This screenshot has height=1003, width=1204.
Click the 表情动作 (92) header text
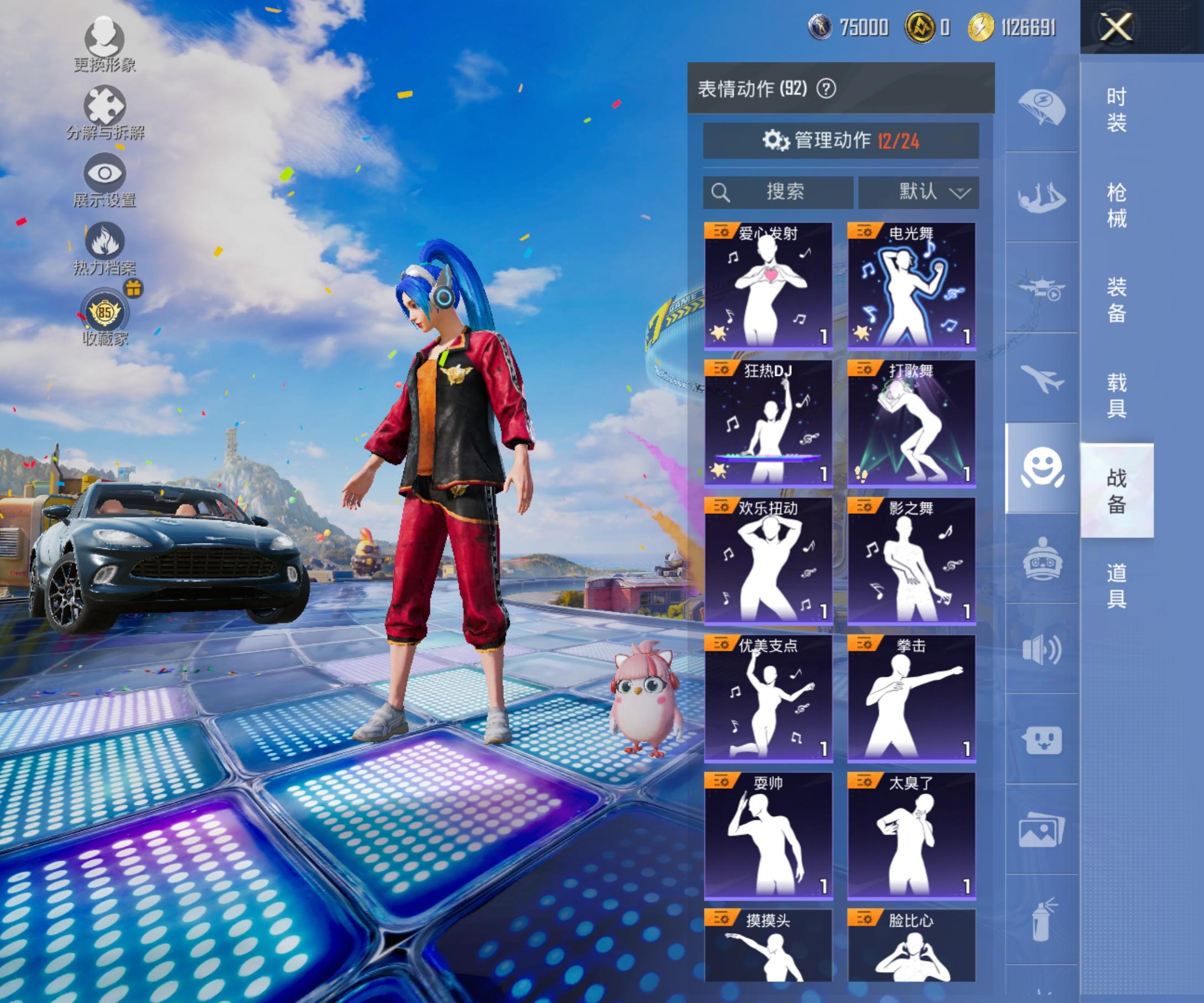point(752,89)
